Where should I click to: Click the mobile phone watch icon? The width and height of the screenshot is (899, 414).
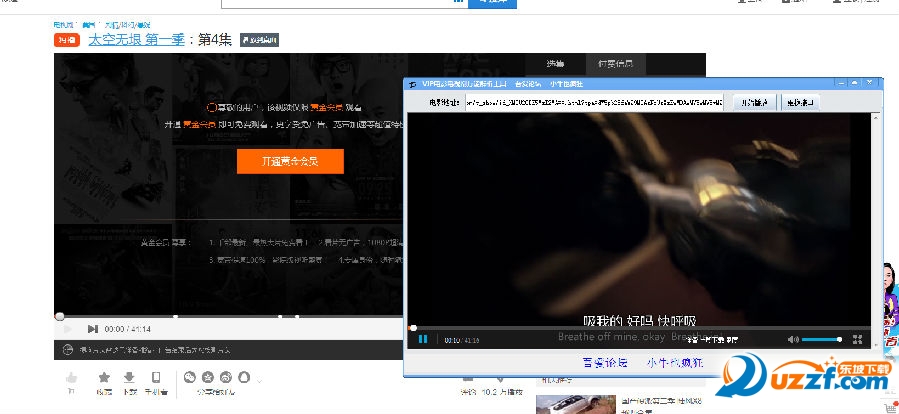click(155, 377)
